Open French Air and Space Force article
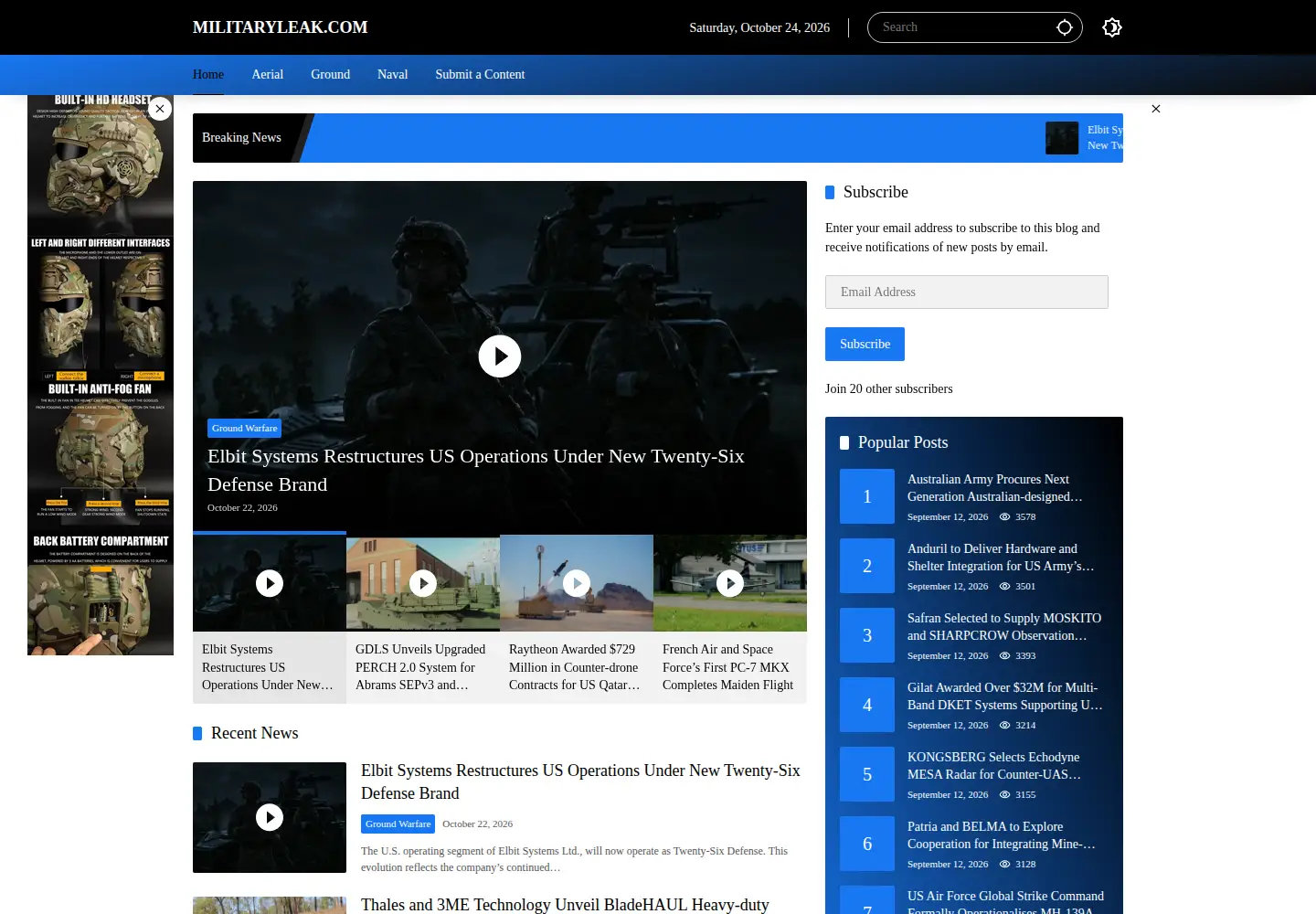 [x=728, y=667]
